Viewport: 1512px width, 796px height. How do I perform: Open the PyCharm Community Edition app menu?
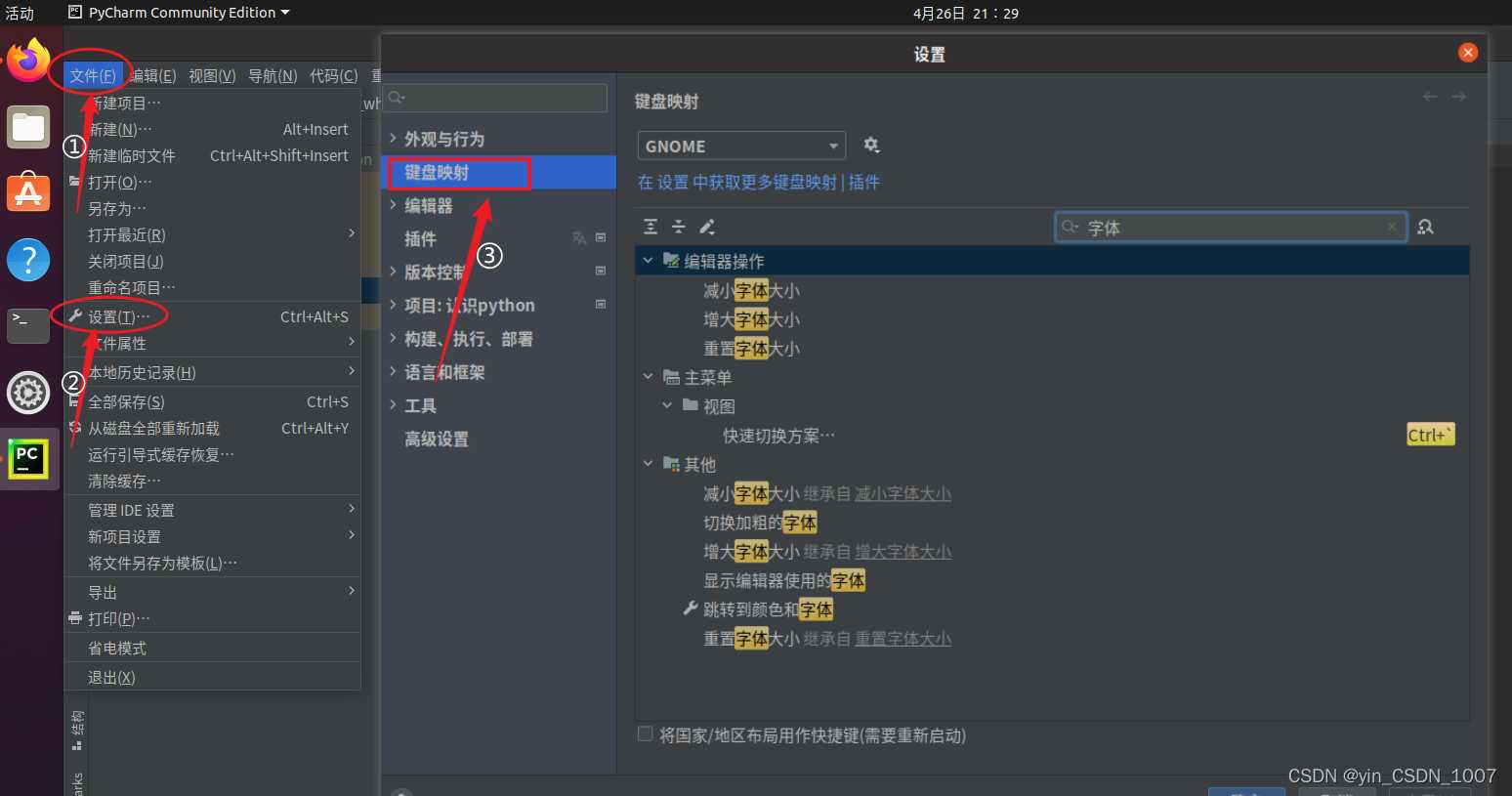point(180,13)
